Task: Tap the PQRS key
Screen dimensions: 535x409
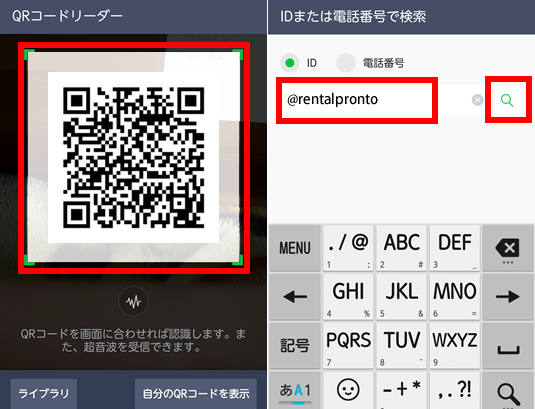Action: [348, 346]
